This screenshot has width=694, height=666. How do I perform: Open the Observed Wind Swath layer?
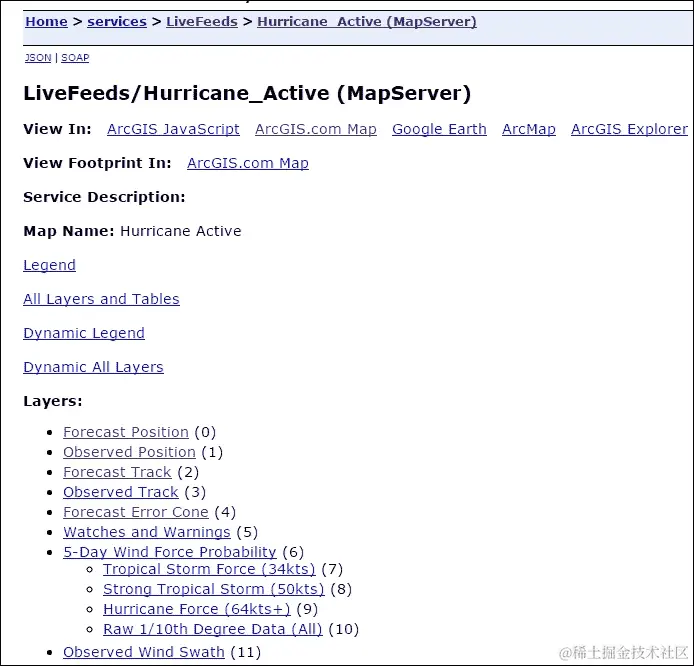(144, 652)
